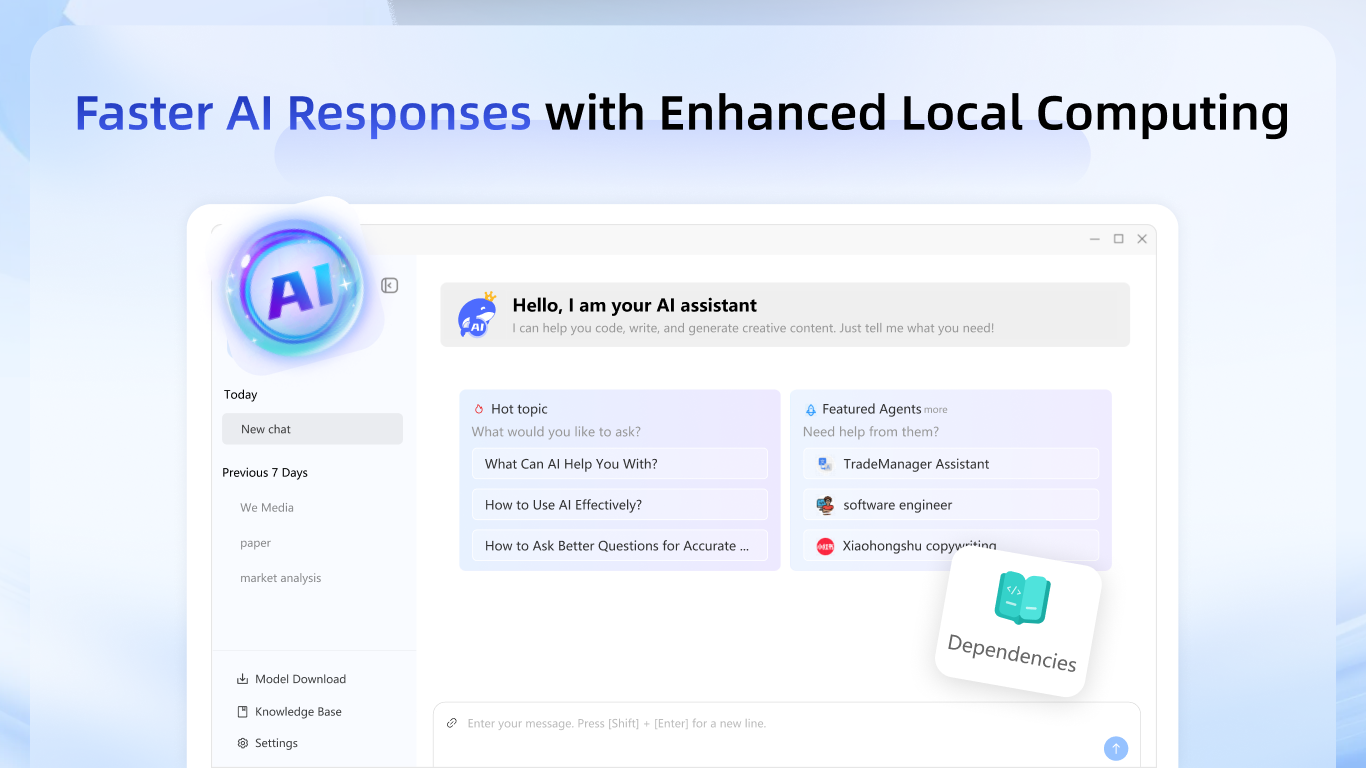Click the Settings gear icon
Viewport: 1366px width, 768px height.
coord(241,743)
